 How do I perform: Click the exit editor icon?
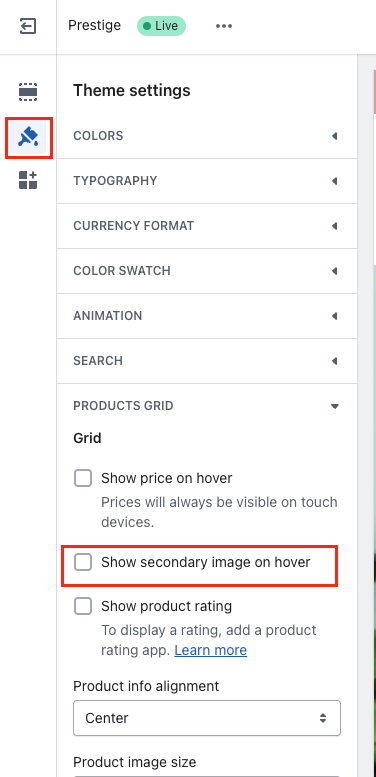pos(28,26)
